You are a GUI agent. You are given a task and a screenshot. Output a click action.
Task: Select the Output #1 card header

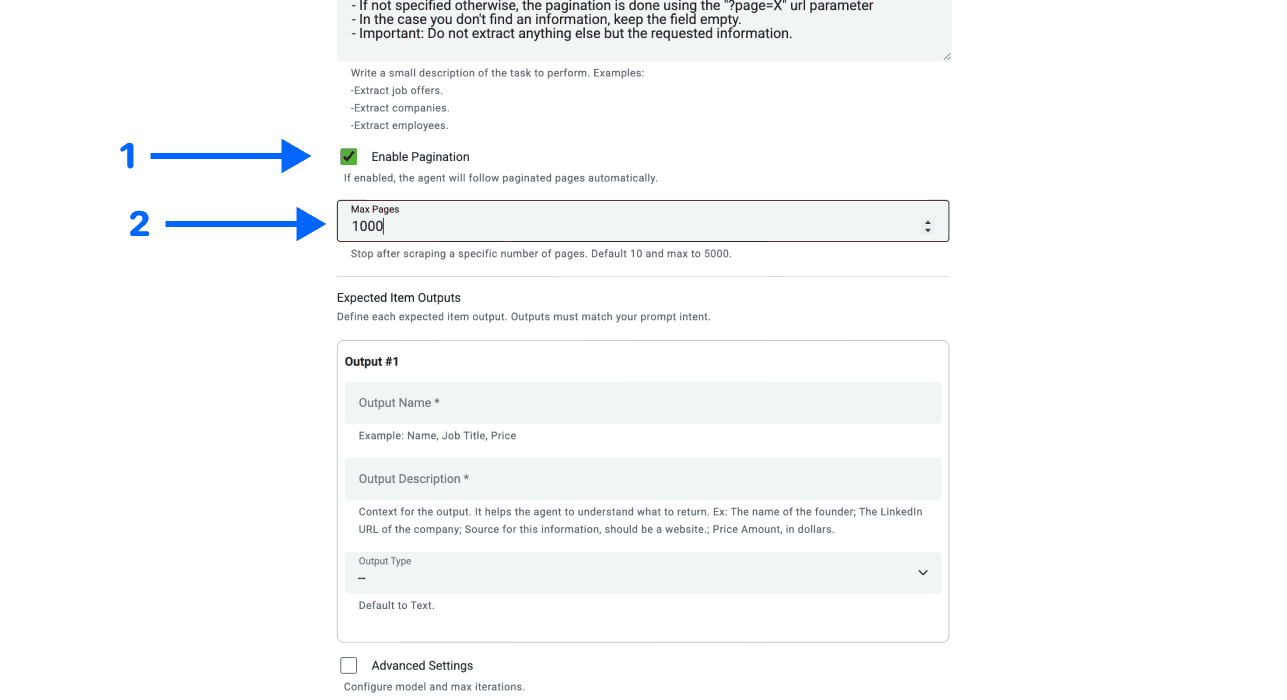pos(371,361)
